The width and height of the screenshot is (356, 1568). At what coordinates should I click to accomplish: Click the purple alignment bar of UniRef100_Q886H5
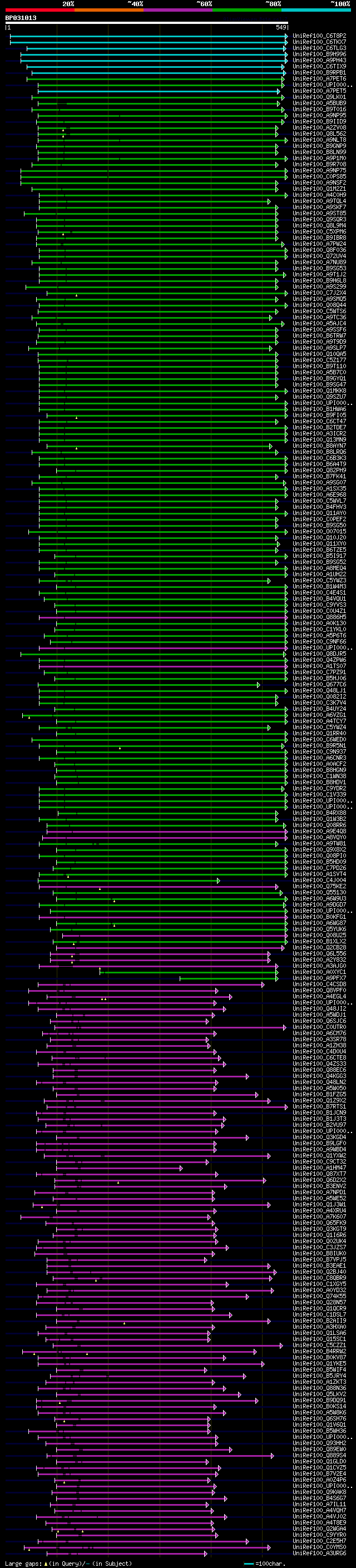(x=163, y=617)
